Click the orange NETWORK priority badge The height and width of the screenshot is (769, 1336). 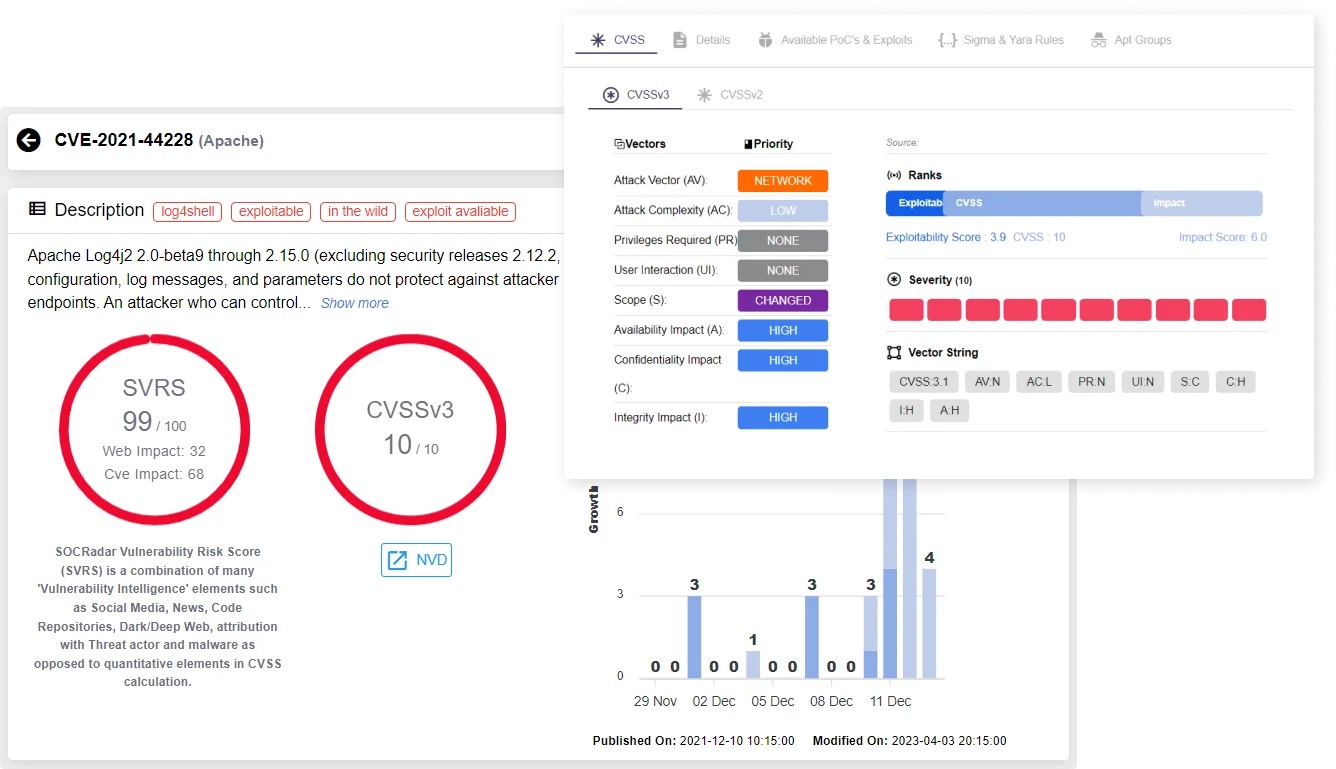coord(783,181)
